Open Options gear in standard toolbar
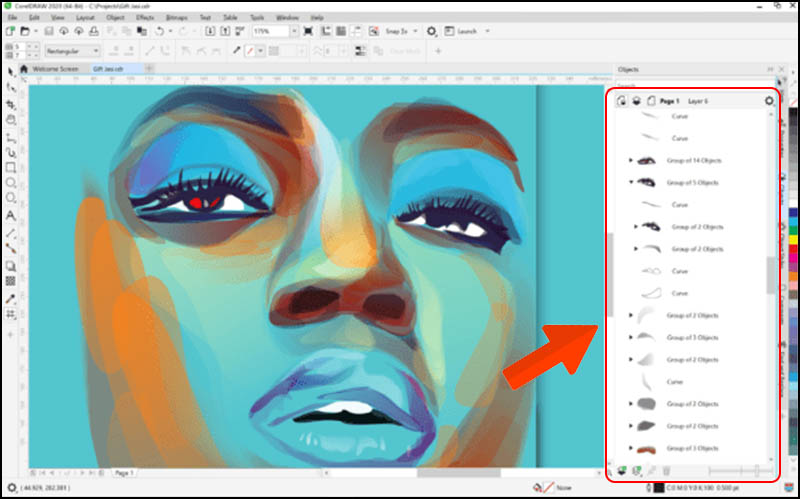The width and height of the screenshot is (800, 499). (x=432, y=31)
